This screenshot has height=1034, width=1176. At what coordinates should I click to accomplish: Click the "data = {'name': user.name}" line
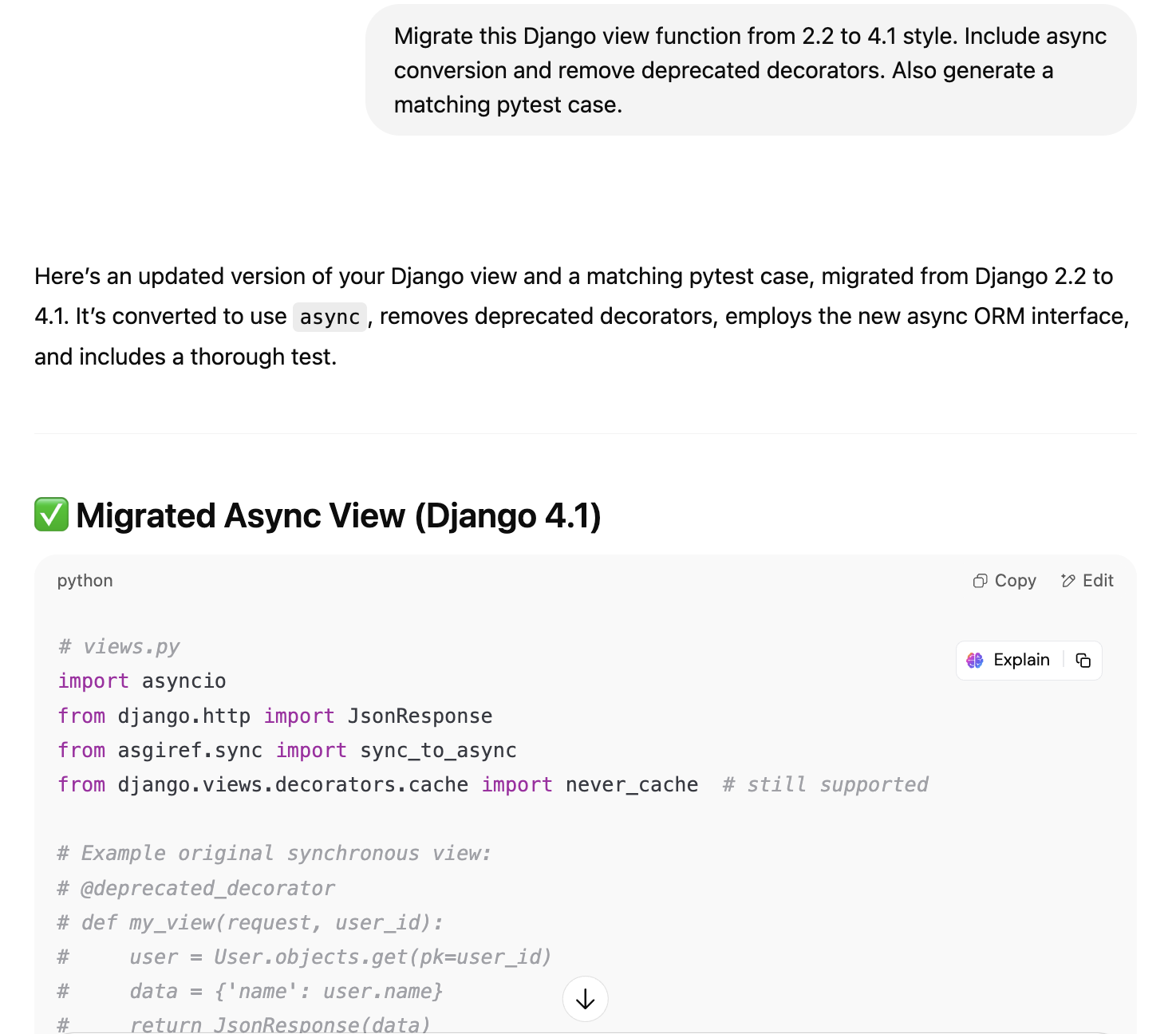pyautogui.click(x=251, y=991)
